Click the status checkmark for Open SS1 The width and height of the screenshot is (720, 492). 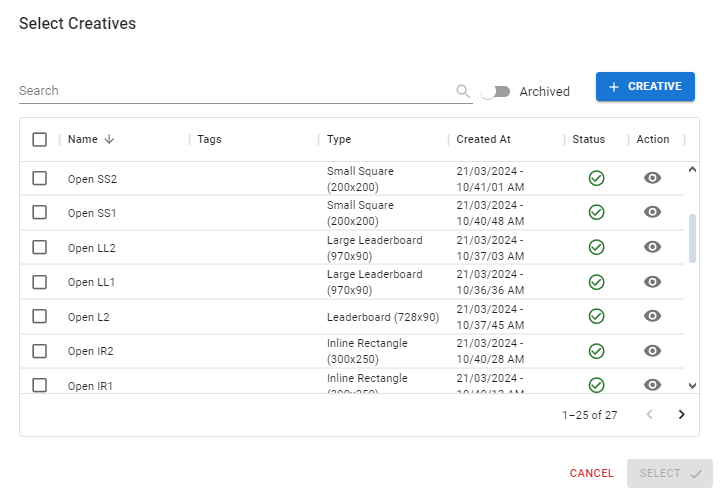(596, 212)
